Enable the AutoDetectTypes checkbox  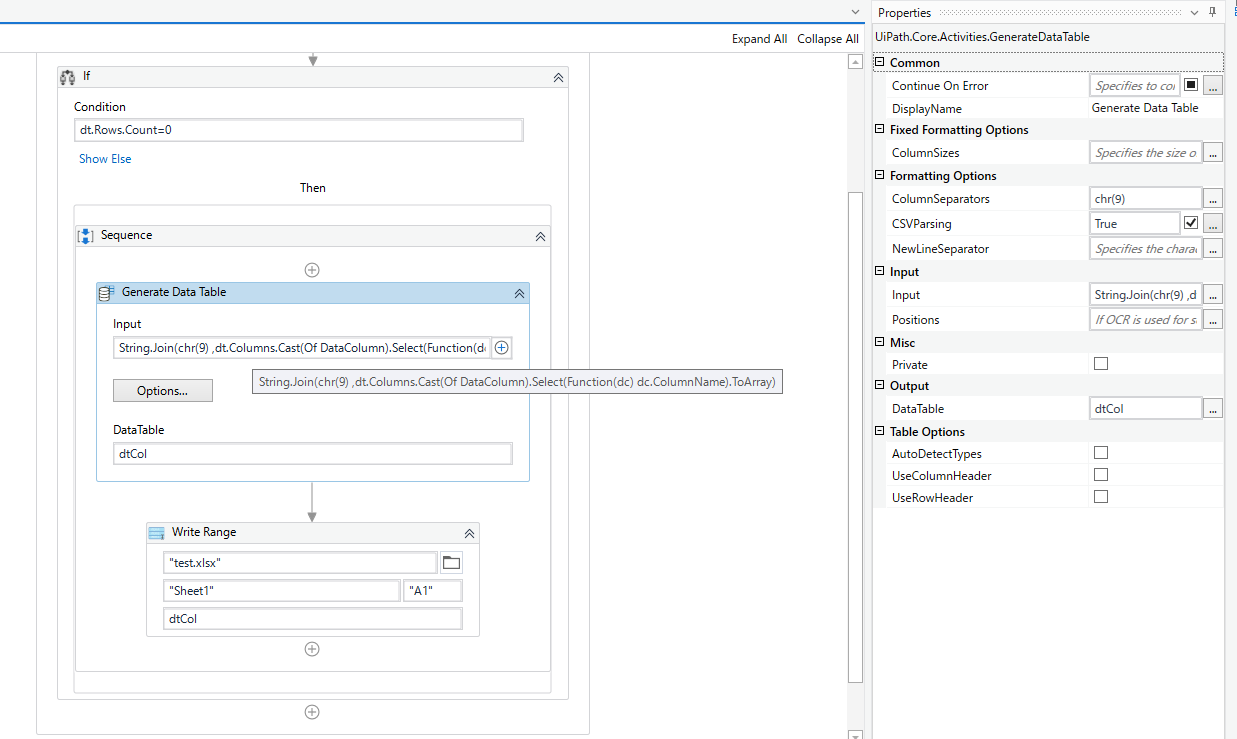1101,452
